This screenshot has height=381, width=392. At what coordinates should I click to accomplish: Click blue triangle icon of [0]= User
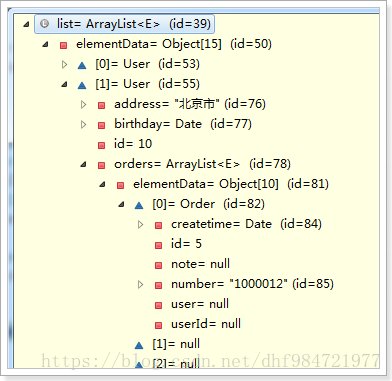(x=82, y=65)
